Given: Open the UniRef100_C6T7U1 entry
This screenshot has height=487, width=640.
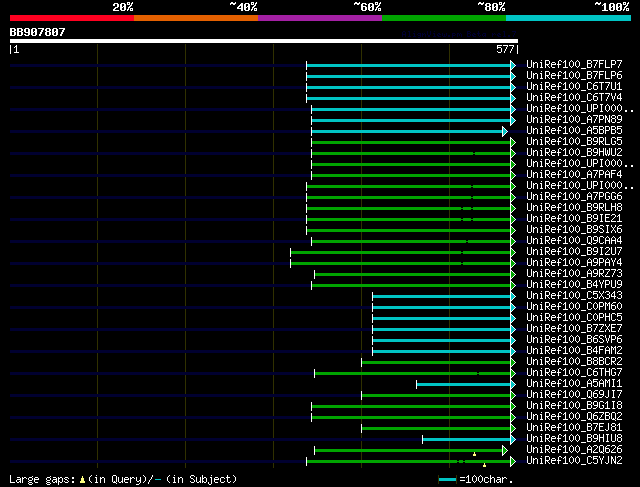Looking at the screenshot, I should pyautogui.click(x=574, y=87).
